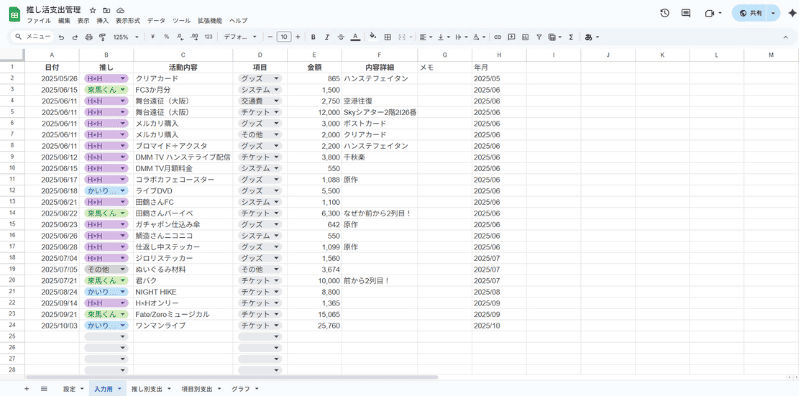Increase font size with plus button
The image size is (799, 396).
click(x=298, y=37)
